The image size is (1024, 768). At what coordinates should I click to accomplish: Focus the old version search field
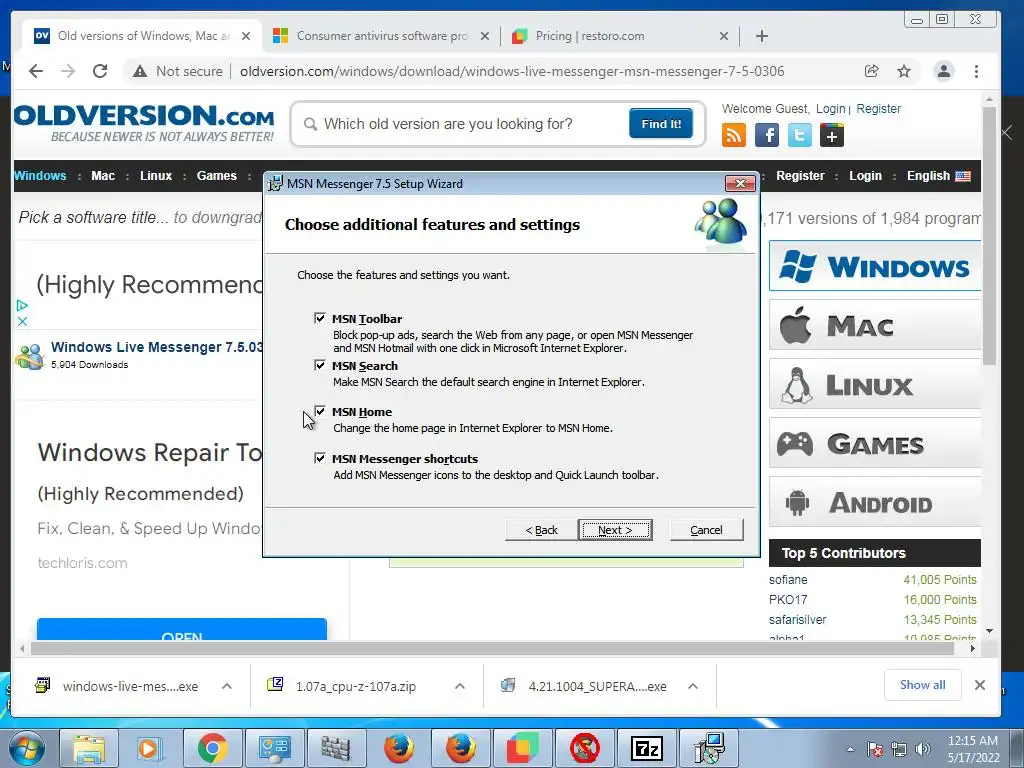pyautogui.click(x=464, y=124)
